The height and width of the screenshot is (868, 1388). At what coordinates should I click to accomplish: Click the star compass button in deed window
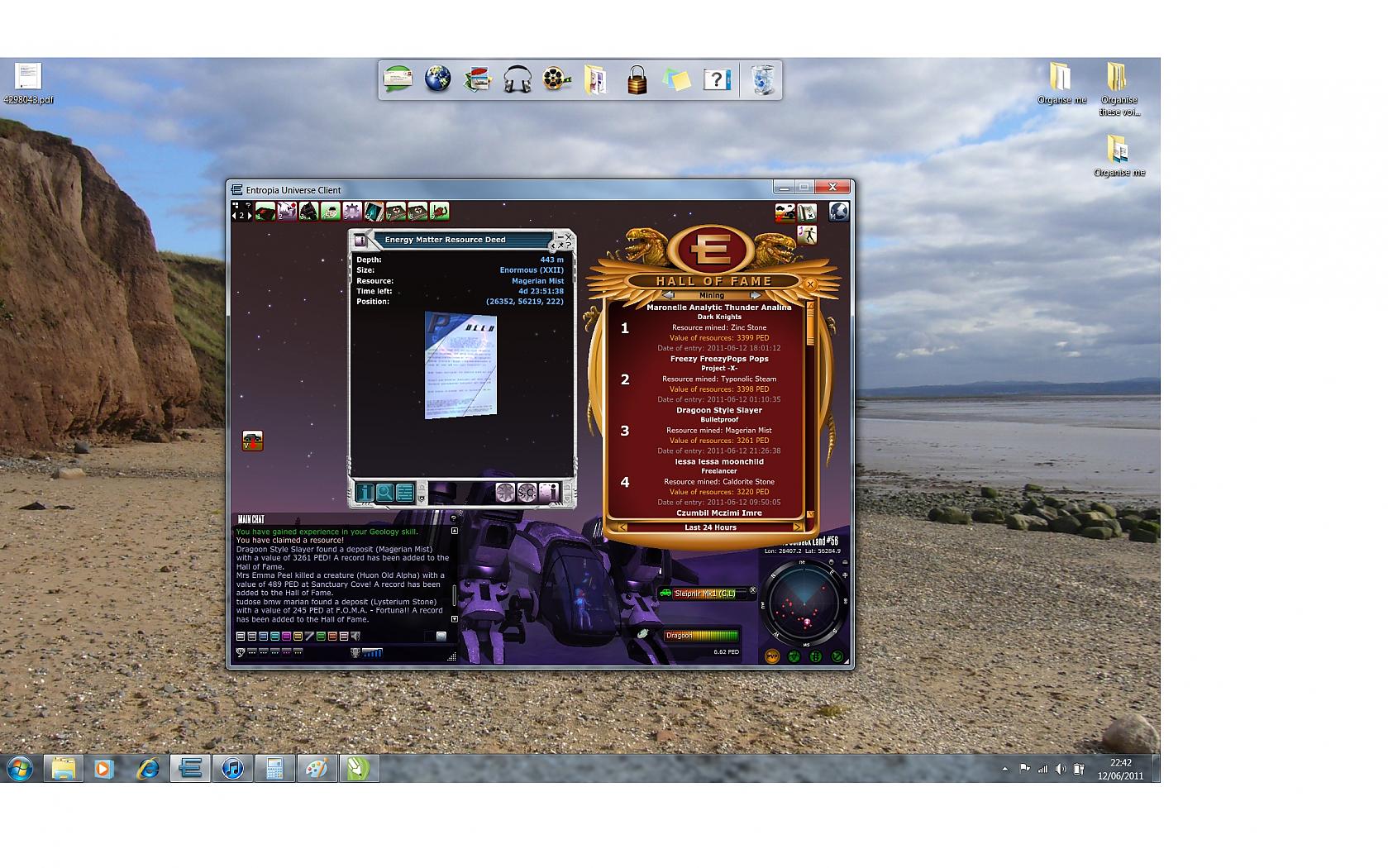[506, 493]
